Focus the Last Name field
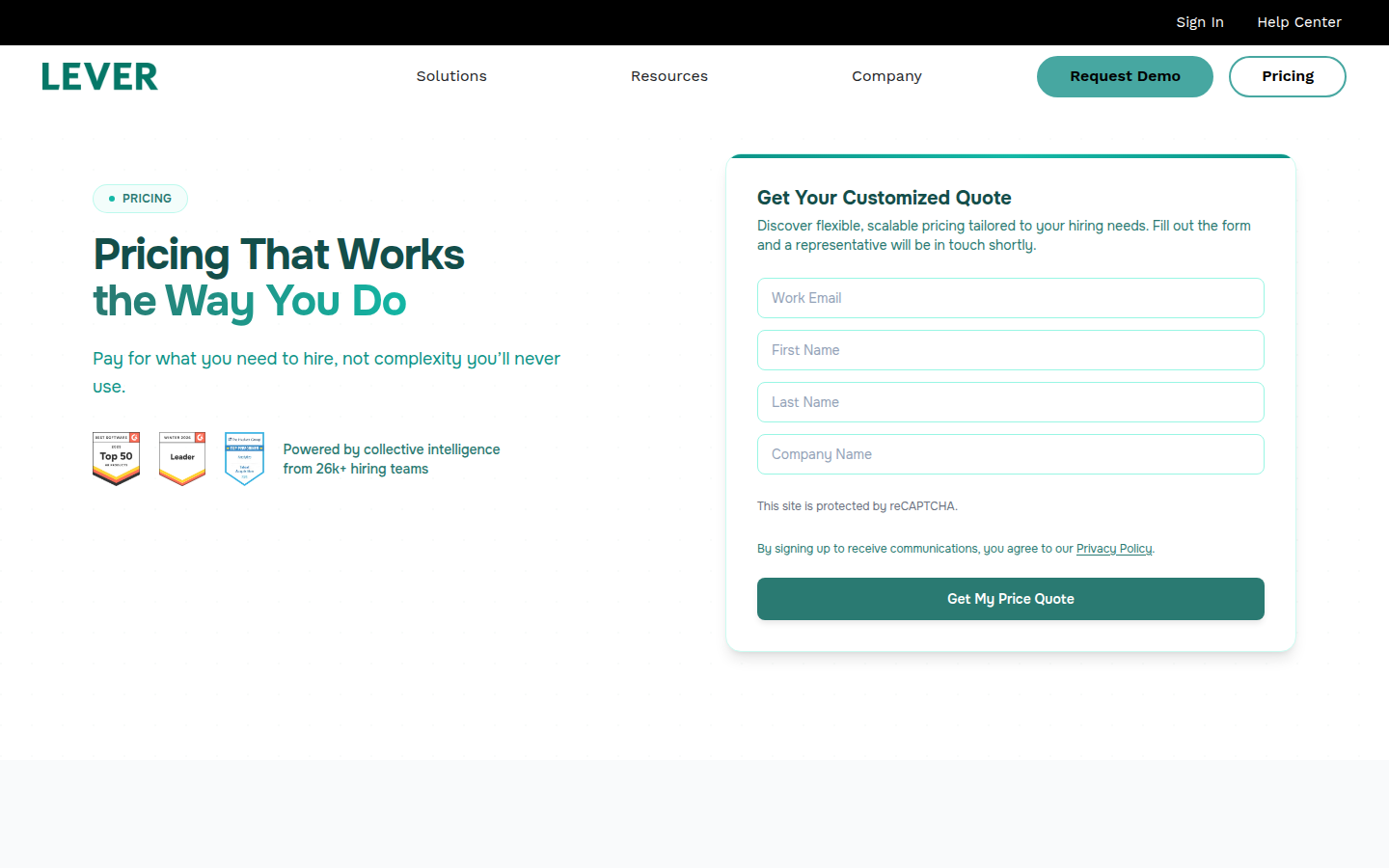Viewport: 1389px width, 868px height. 1011,402
